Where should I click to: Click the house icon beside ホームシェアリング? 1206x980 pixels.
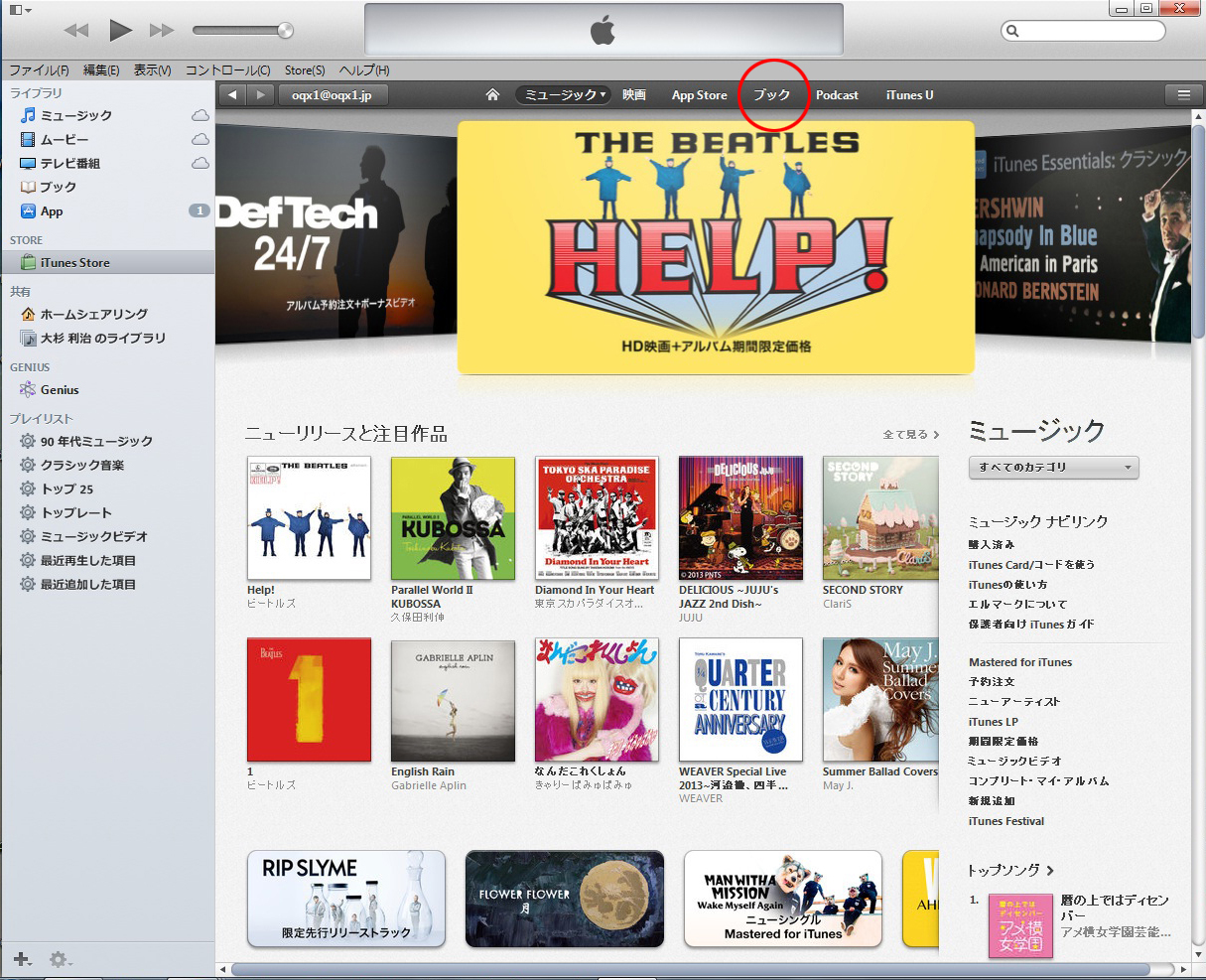click(x=28, y=314)
